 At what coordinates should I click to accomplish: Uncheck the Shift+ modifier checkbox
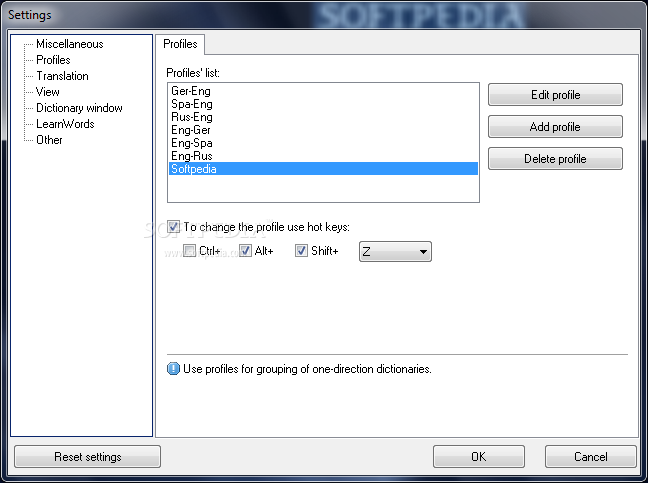tap(301, 250)
